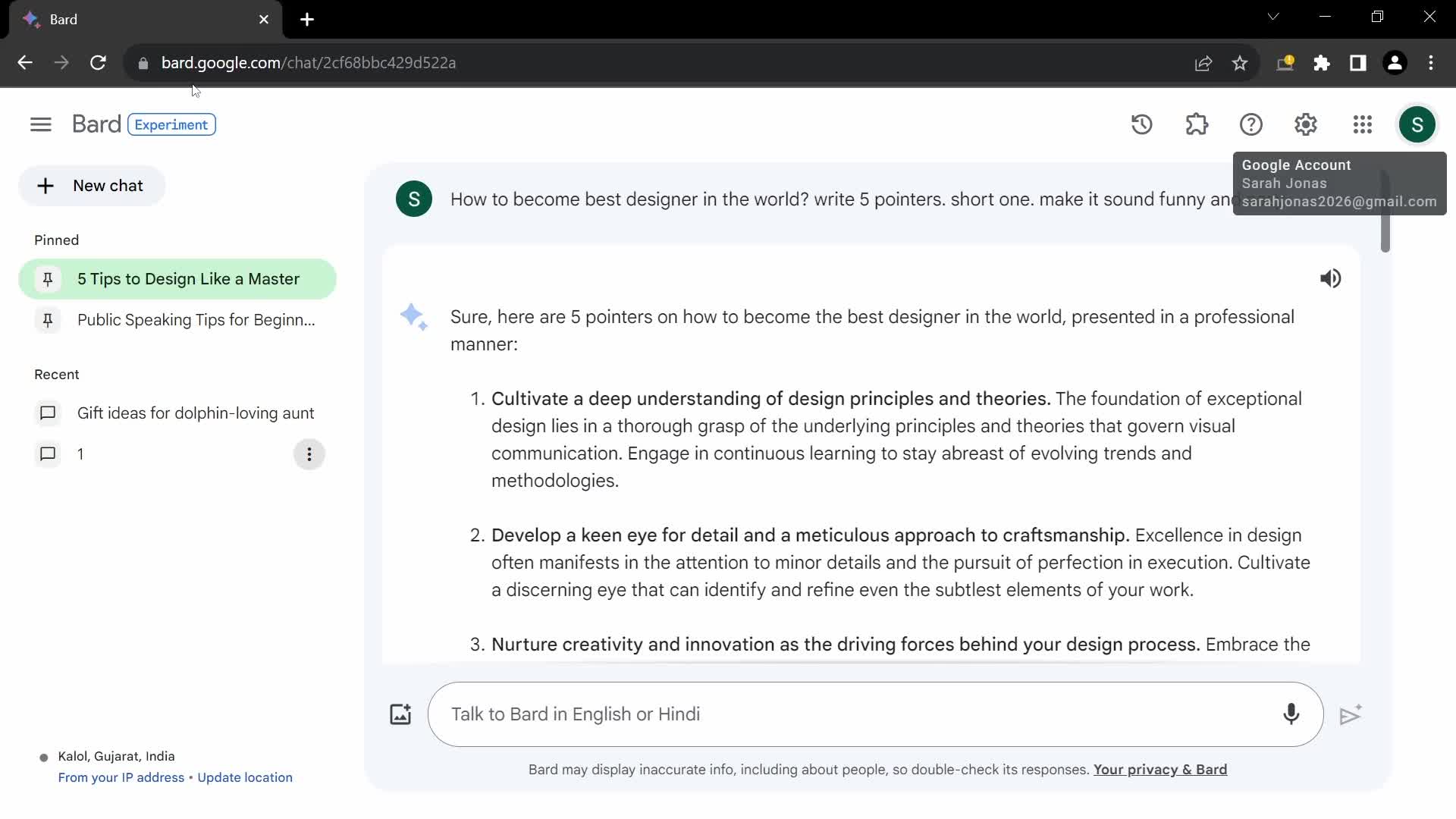Select the Bard browser tab
Viewport: 1456px width, 819px height.
click(x=146, y=20)
